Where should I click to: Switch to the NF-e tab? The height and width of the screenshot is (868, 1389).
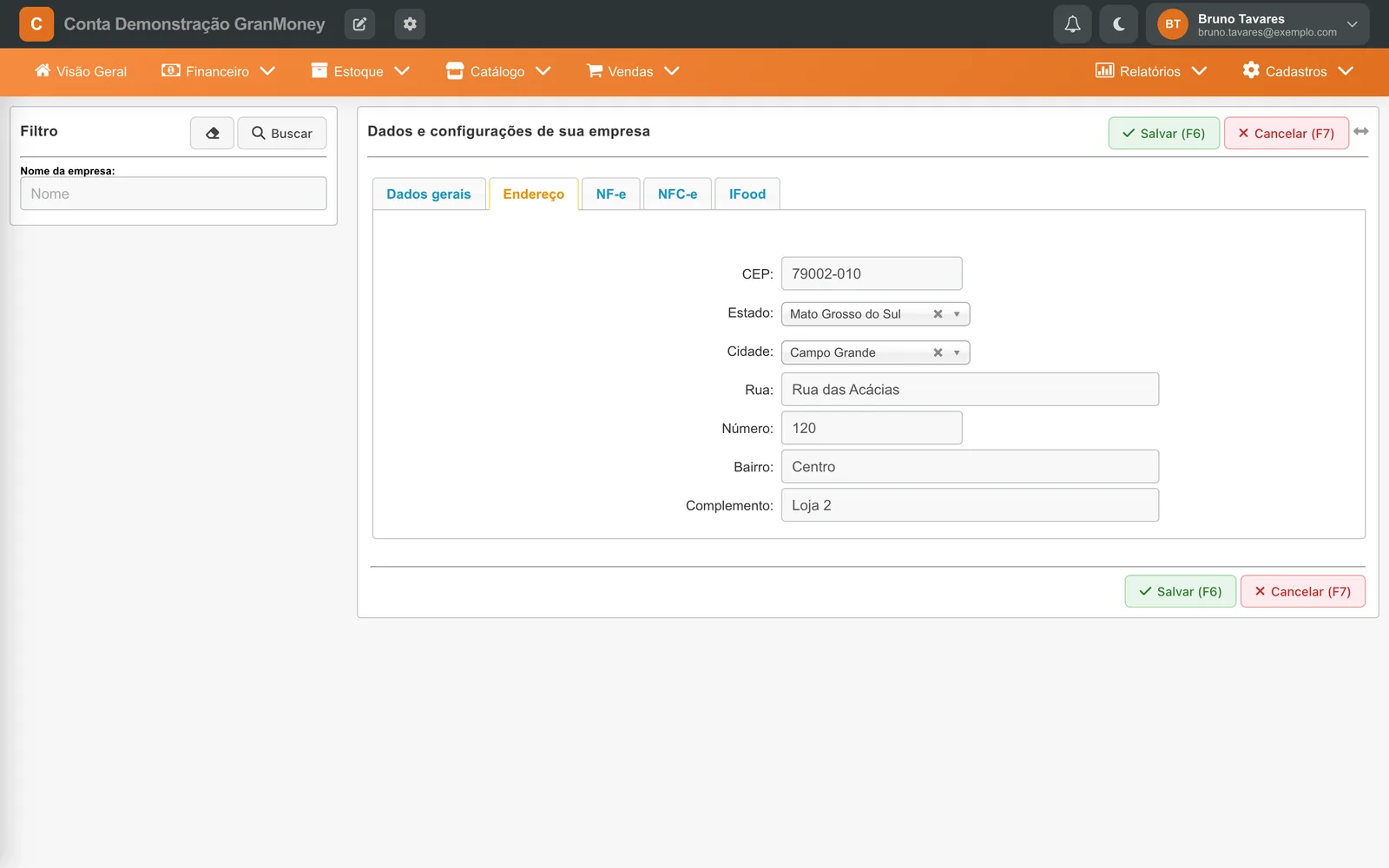[x=611, y=194]
